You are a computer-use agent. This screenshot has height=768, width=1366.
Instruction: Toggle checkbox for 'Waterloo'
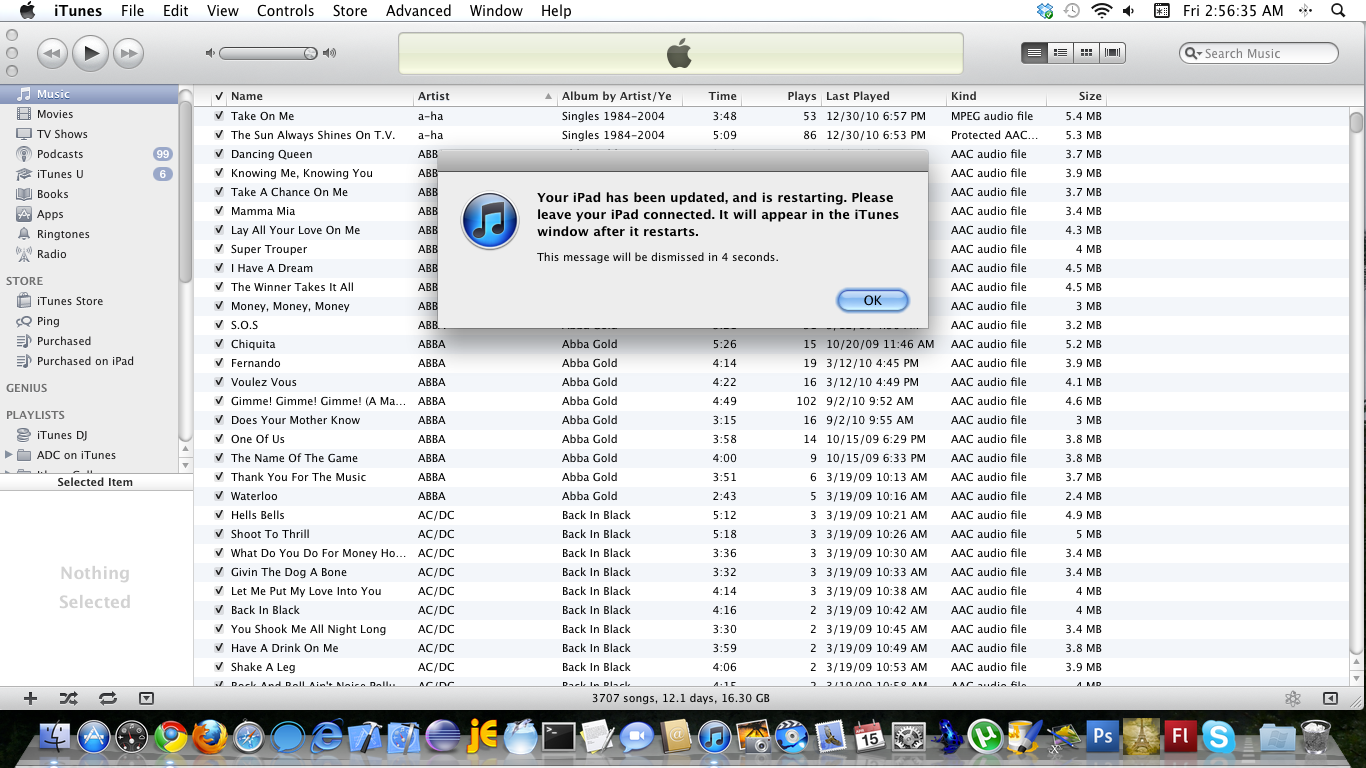pyautogui.click(x=219, y=496)
